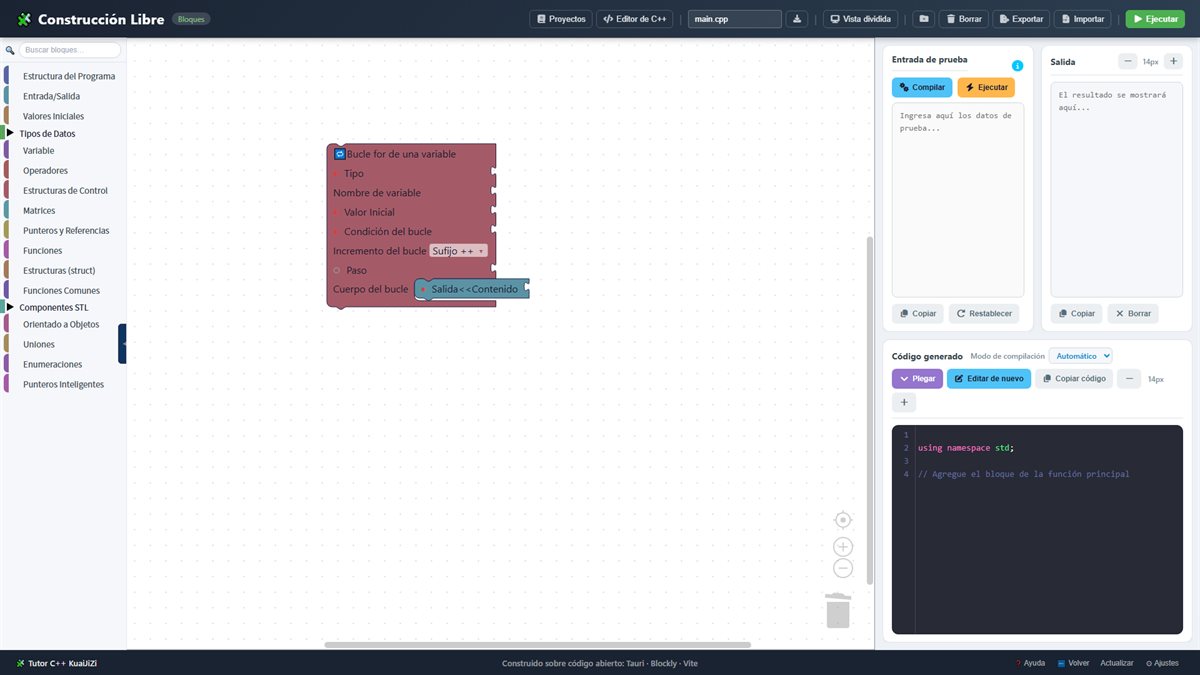Click the download icon beside main.cpp
Viewport: 1200px width, 675px height.
[797, 19]
